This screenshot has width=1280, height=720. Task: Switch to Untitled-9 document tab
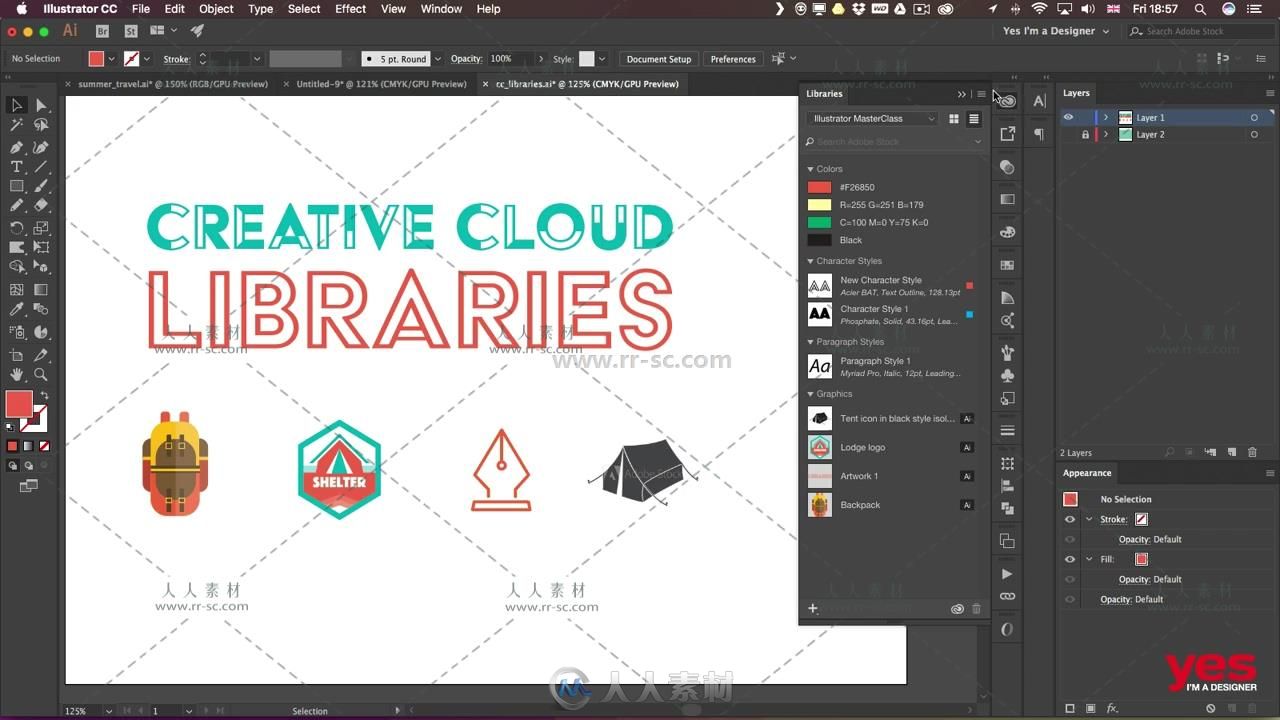click(381, 84)
